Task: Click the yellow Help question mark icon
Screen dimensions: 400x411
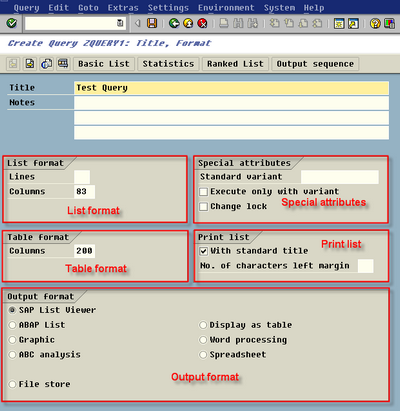Action: [375, 23]
